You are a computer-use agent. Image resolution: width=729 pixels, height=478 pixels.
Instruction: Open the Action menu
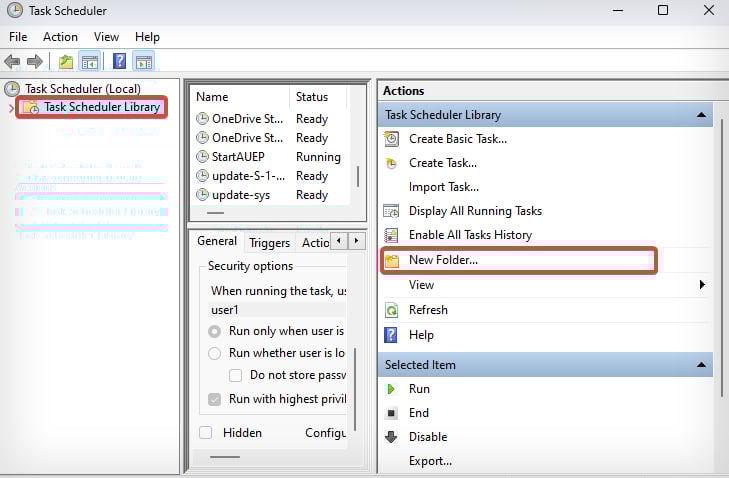pos(60,37)
